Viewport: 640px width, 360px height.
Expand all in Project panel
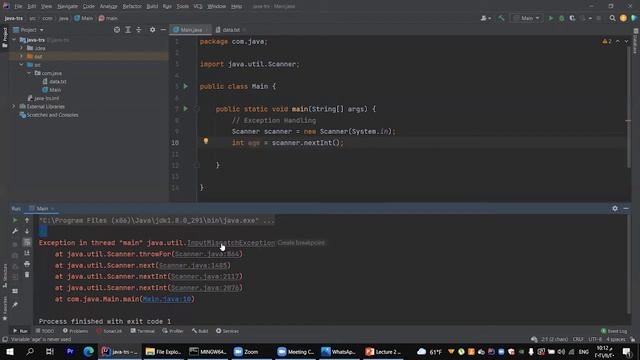point(128,30)
